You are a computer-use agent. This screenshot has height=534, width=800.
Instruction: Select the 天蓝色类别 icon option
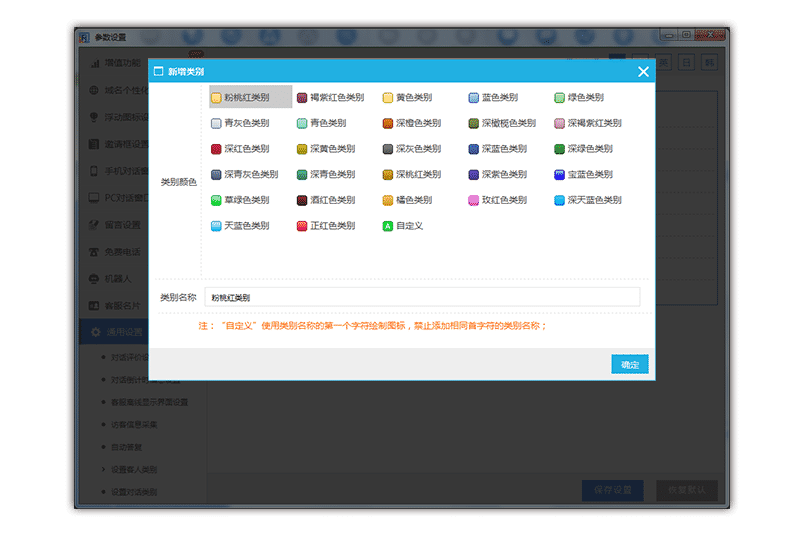point(240,225)
